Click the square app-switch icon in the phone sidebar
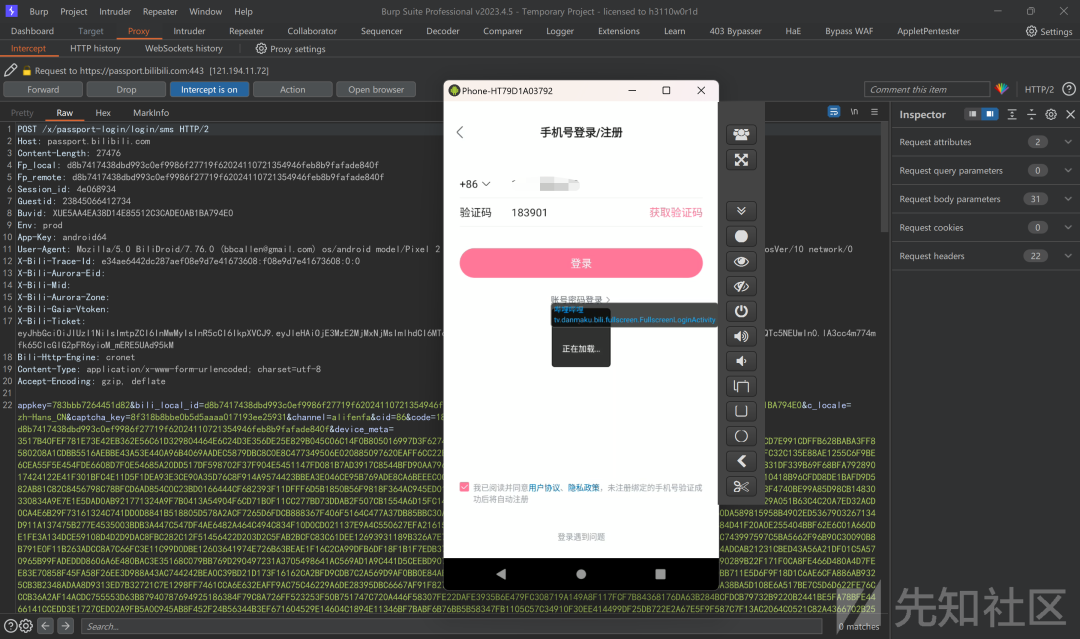Screen dimensions: 1080x639 [x=741, y=411]
